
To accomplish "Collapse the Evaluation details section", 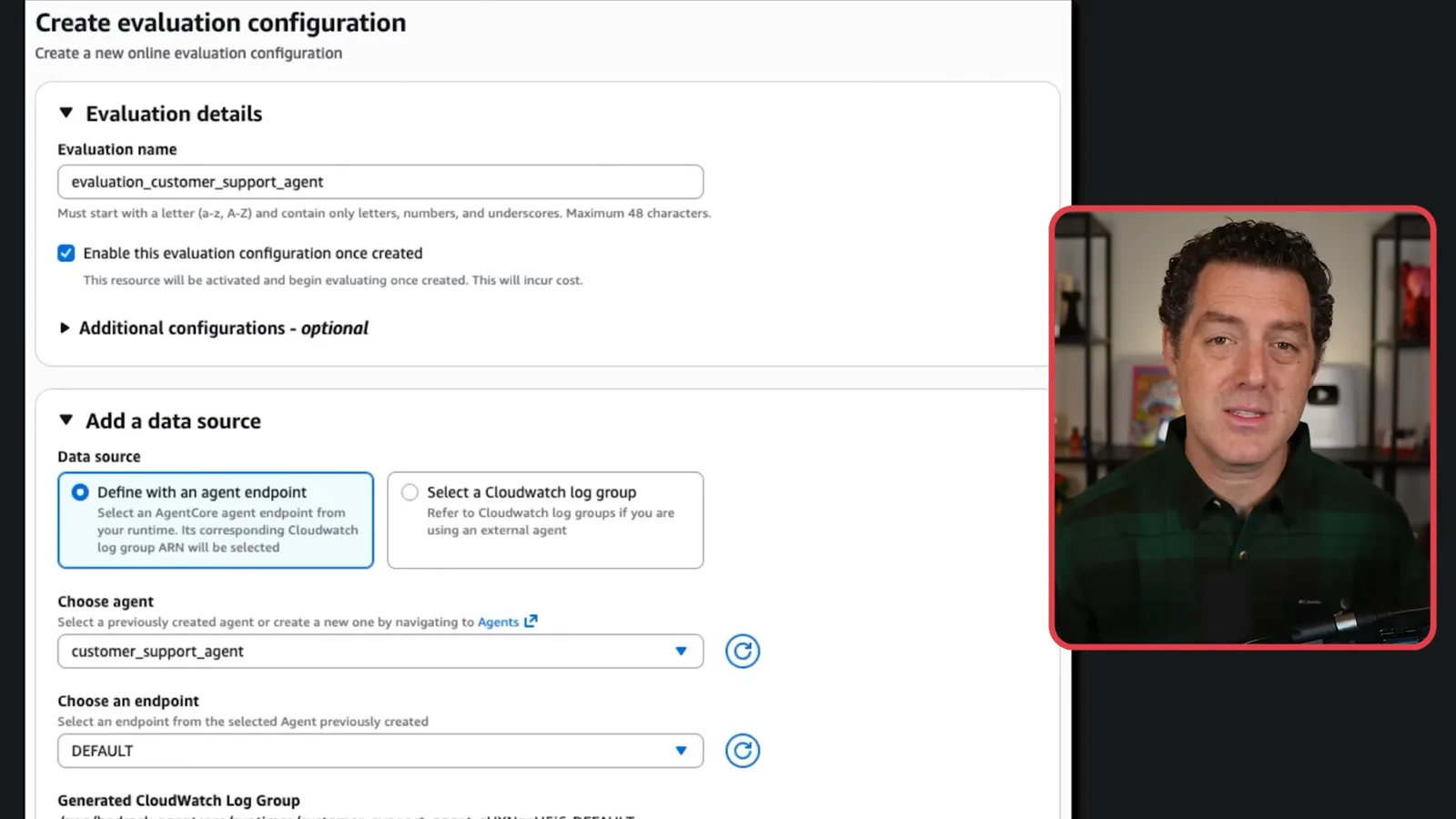I will click(66, 113).
